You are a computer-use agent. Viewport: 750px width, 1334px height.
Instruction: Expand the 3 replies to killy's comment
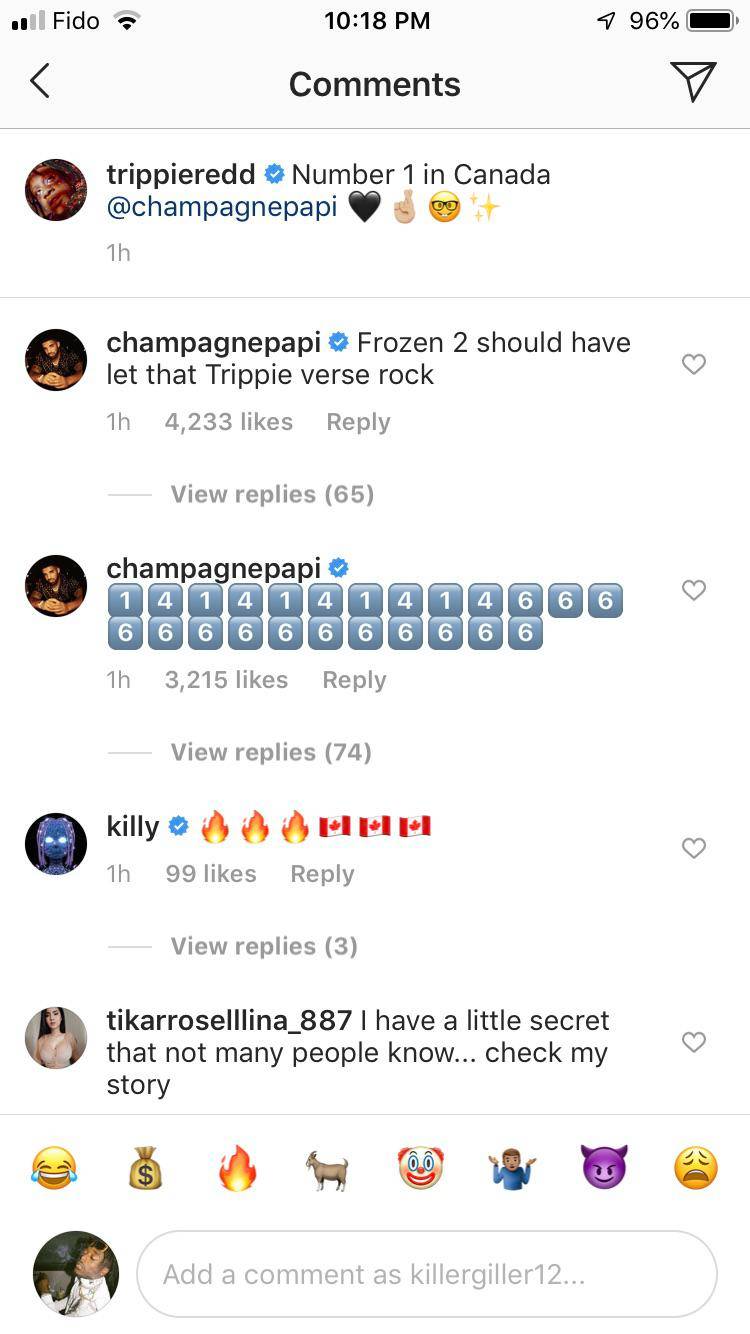pos(264,945)
